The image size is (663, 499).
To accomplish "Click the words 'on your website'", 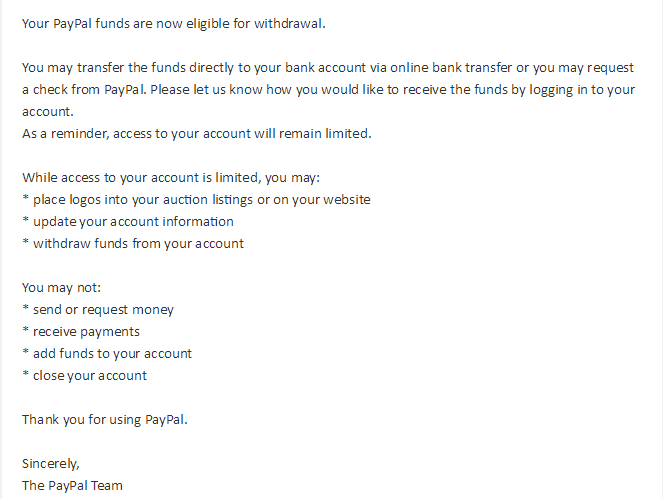I will pos(321,199).
